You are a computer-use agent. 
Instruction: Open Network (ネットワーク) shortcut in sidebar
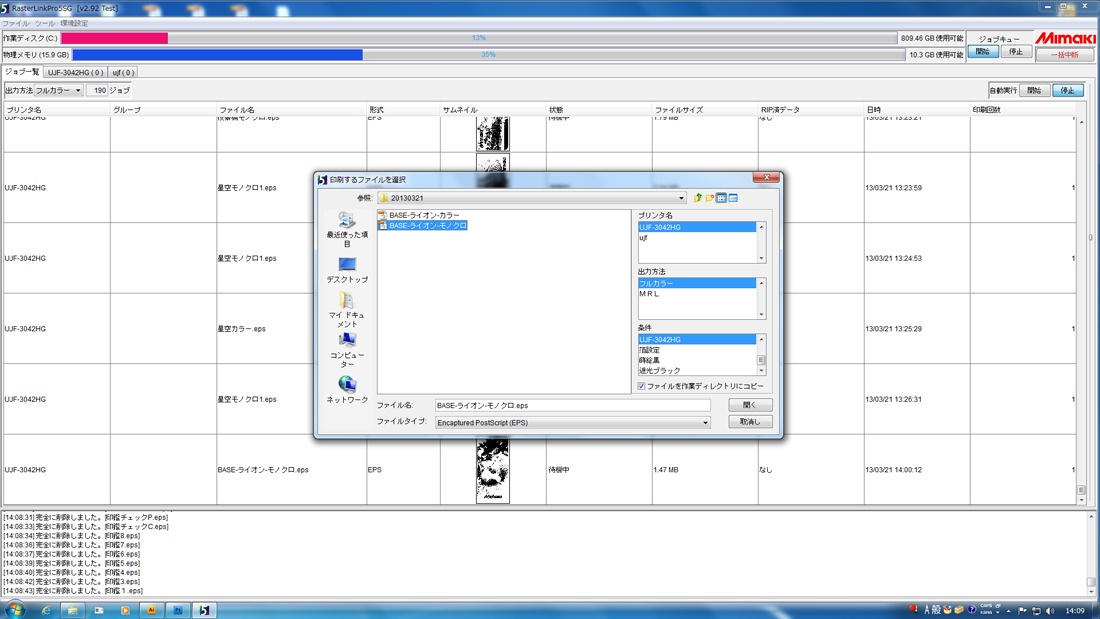(x=347, y=390)
